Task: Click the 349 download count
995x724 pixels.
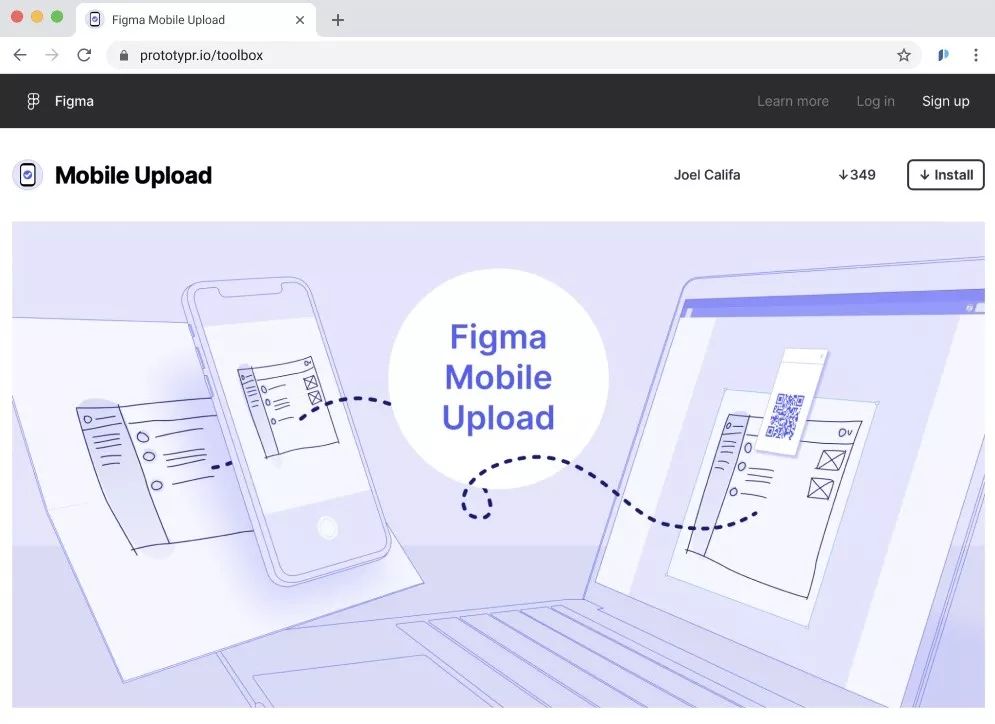Action: [857, 175]
